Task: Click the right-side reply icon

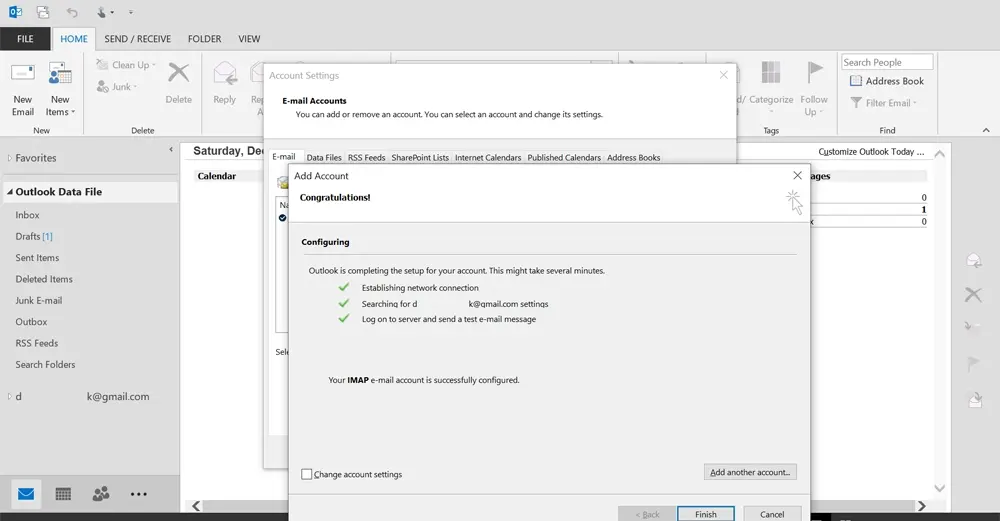Action: pyautogui.click(x=973, y=261)
